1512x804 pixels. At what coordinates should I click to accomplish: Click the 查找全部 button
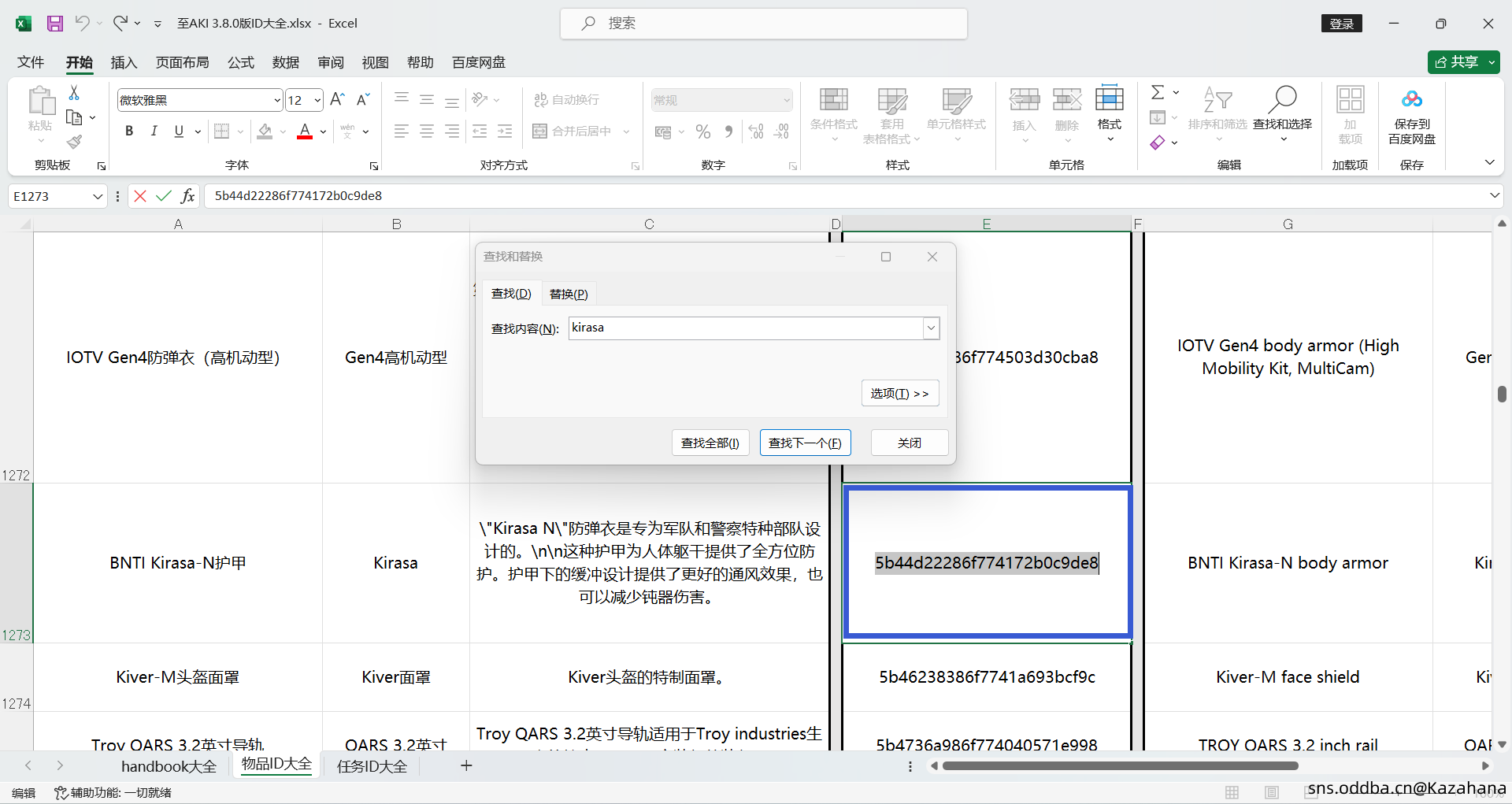[710, 443]
